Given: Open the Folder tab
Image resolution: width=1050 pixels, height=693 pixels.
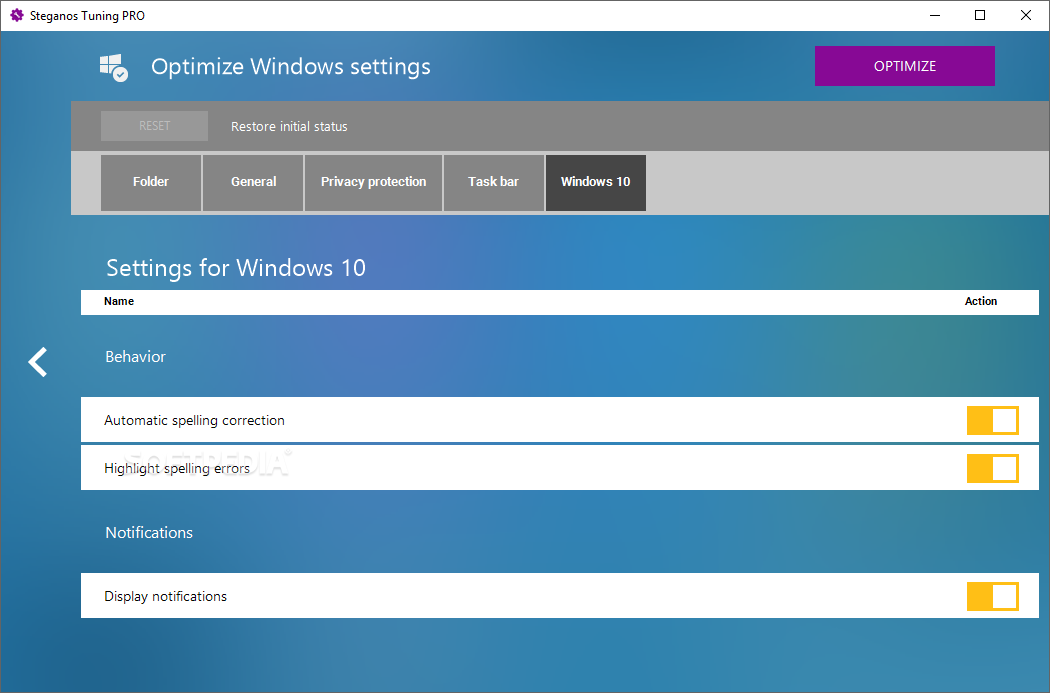Looking at the screenshot, I should [151, 183].
